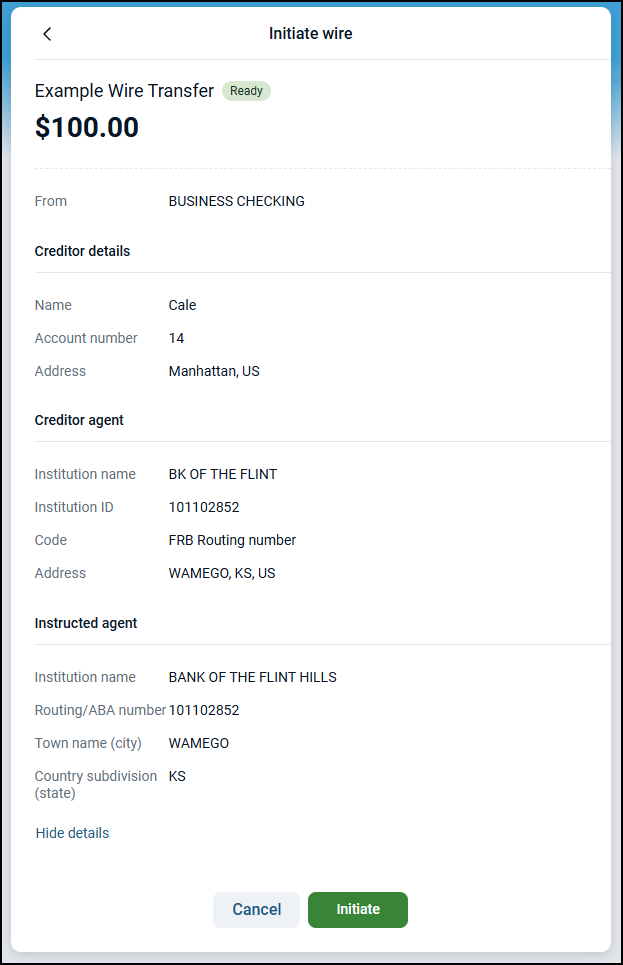Viewport: 623px width, 965px height.
Task: Select the $100.00 amount
Action: pyautogui.click(x=87, y=128)
